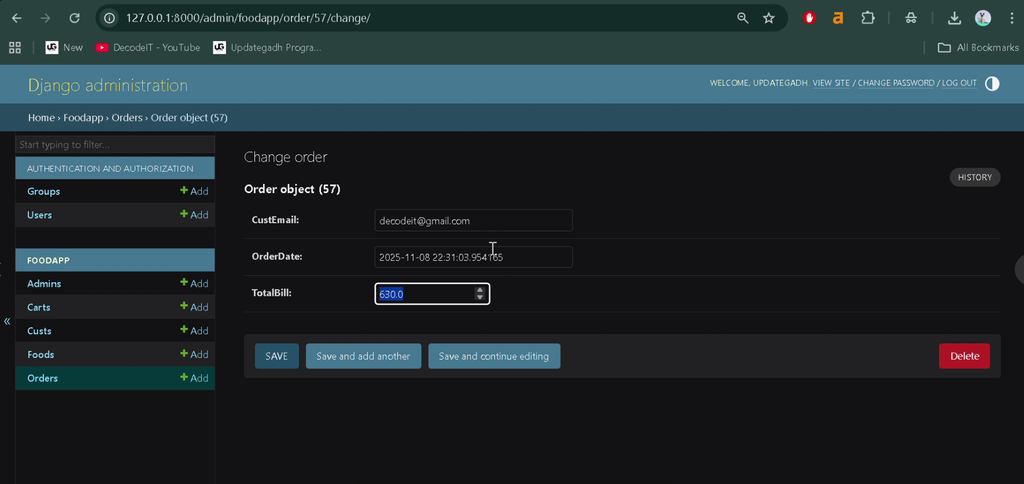The height and width of the screenshot is (484, 1024).
Task: Add a new Admin via the plus Add link
Action: click(x=195, y=283)
